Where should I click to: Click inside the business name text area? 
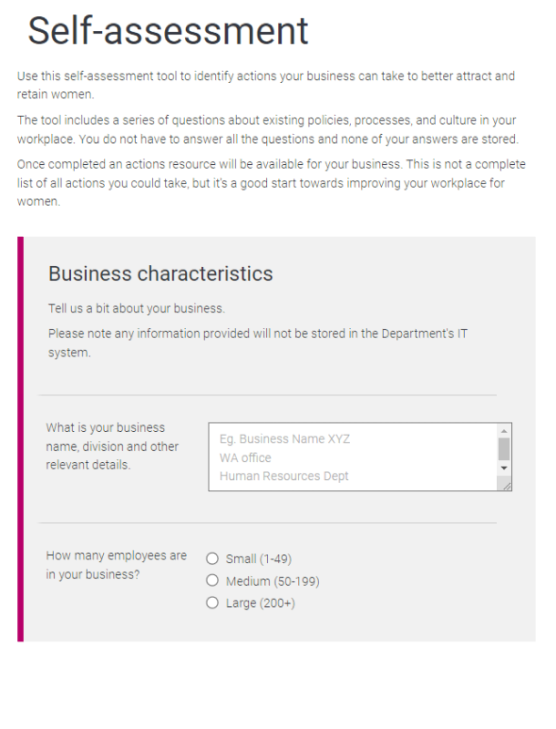pyautogui.click(x=353, y=457)
